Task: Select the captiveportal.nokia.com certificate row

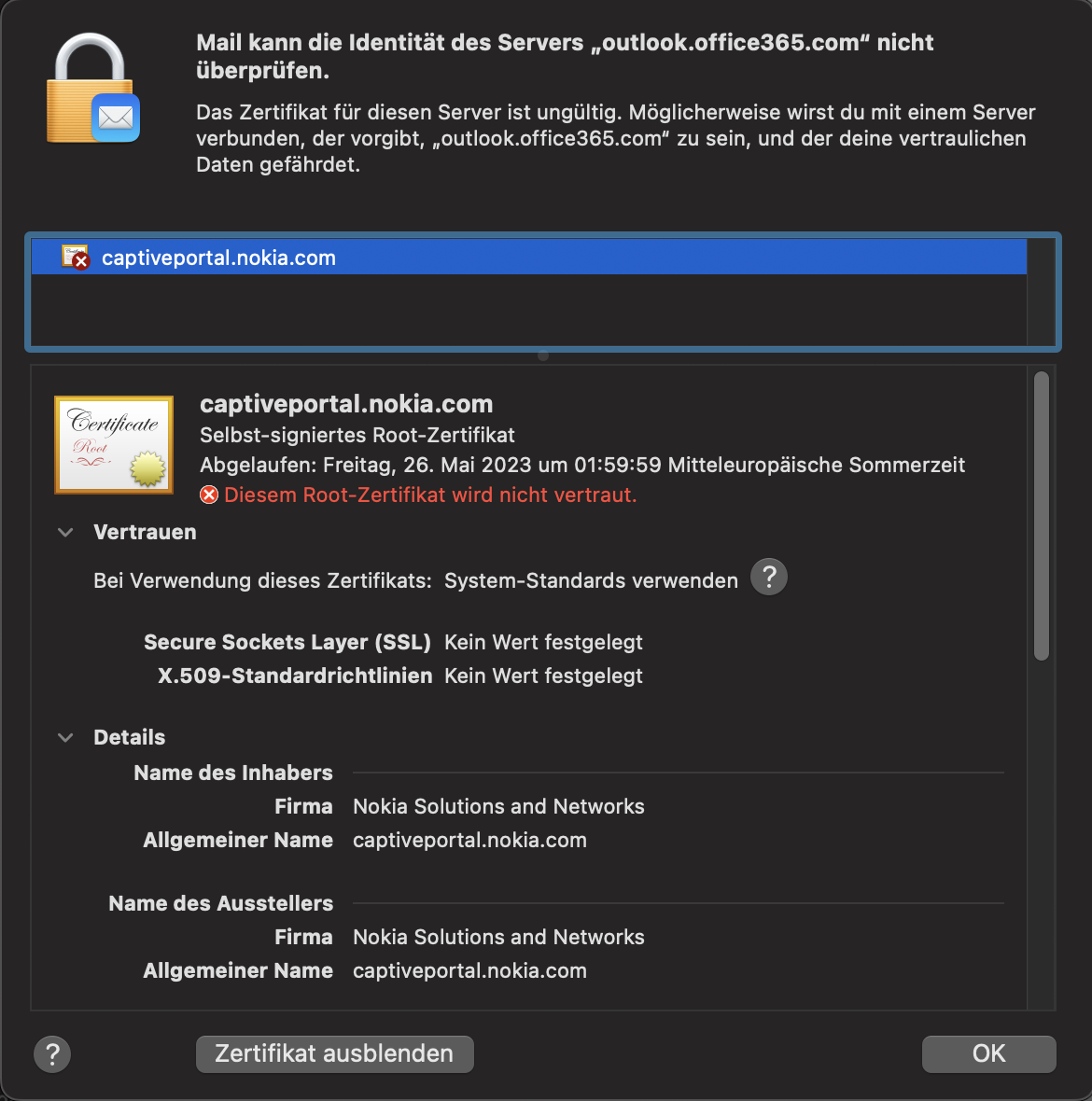Action: click(528, 258)
